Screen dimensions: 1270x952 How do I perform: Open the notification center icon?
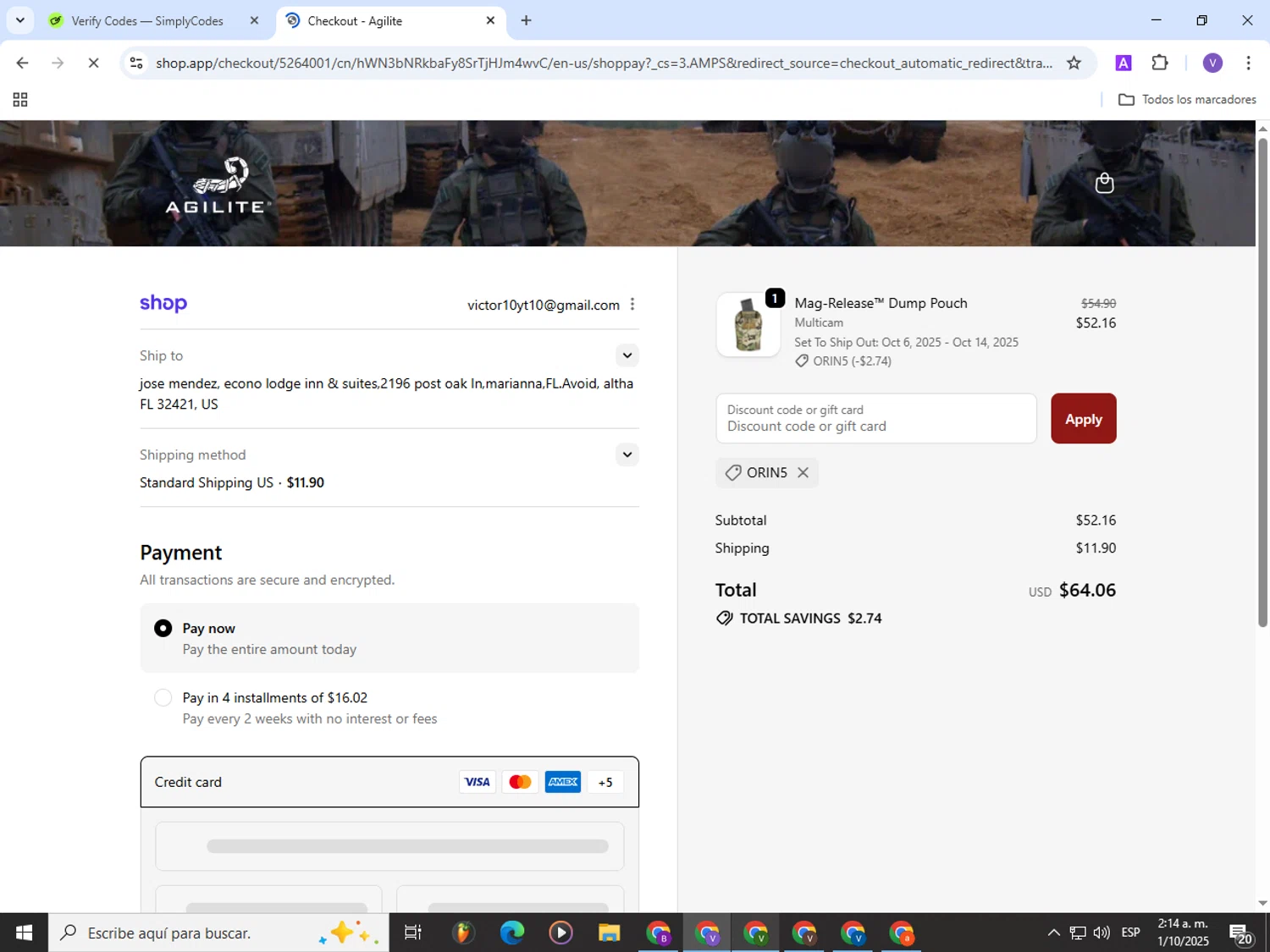[1241, 934]
